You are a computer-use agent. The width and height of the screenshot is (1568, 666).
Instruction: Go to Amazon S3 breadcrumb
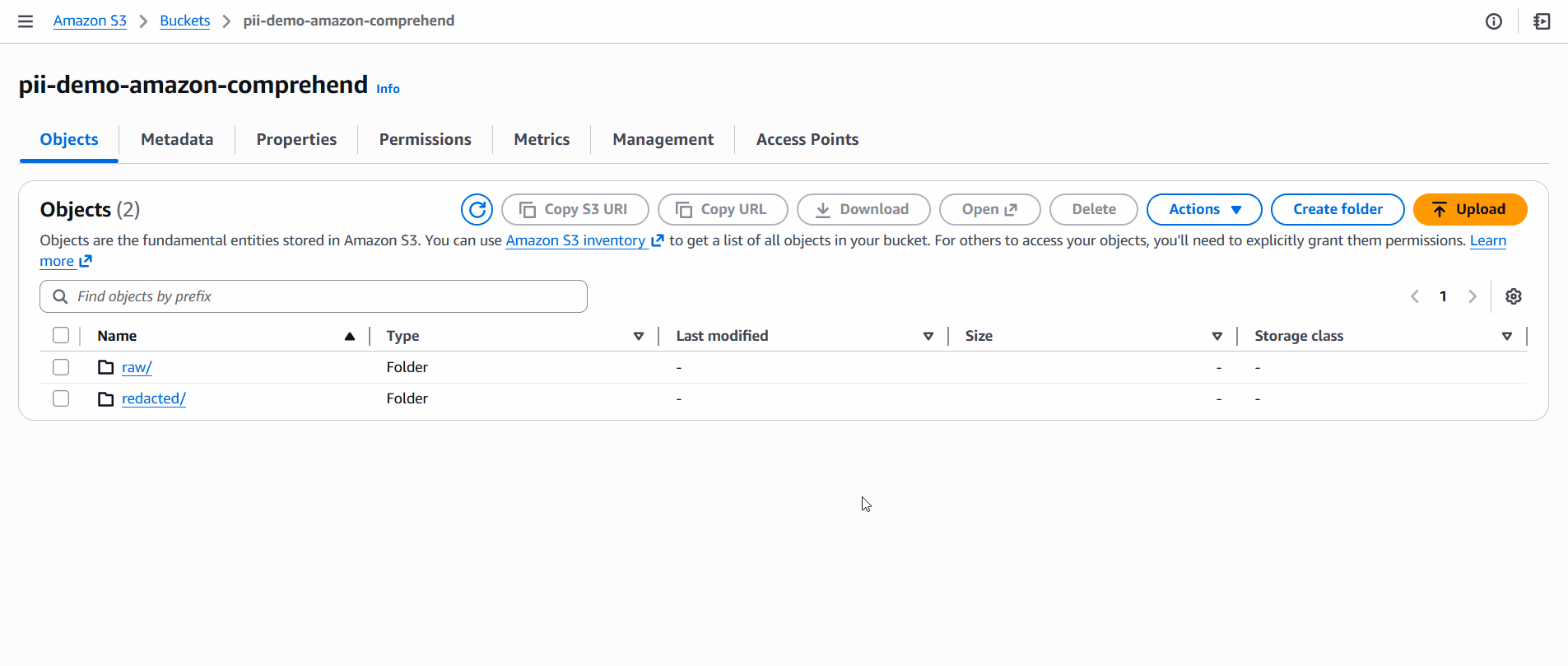coord(90,21)
